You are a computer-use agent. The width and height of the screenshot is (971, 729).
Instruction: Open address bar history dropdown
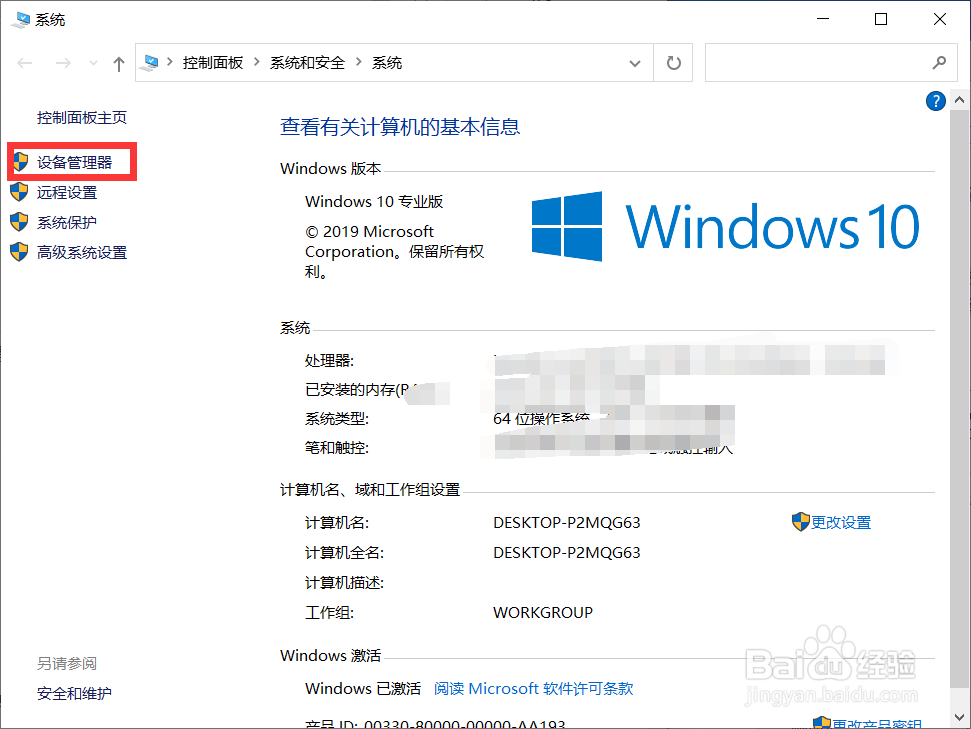coord(635,63)
